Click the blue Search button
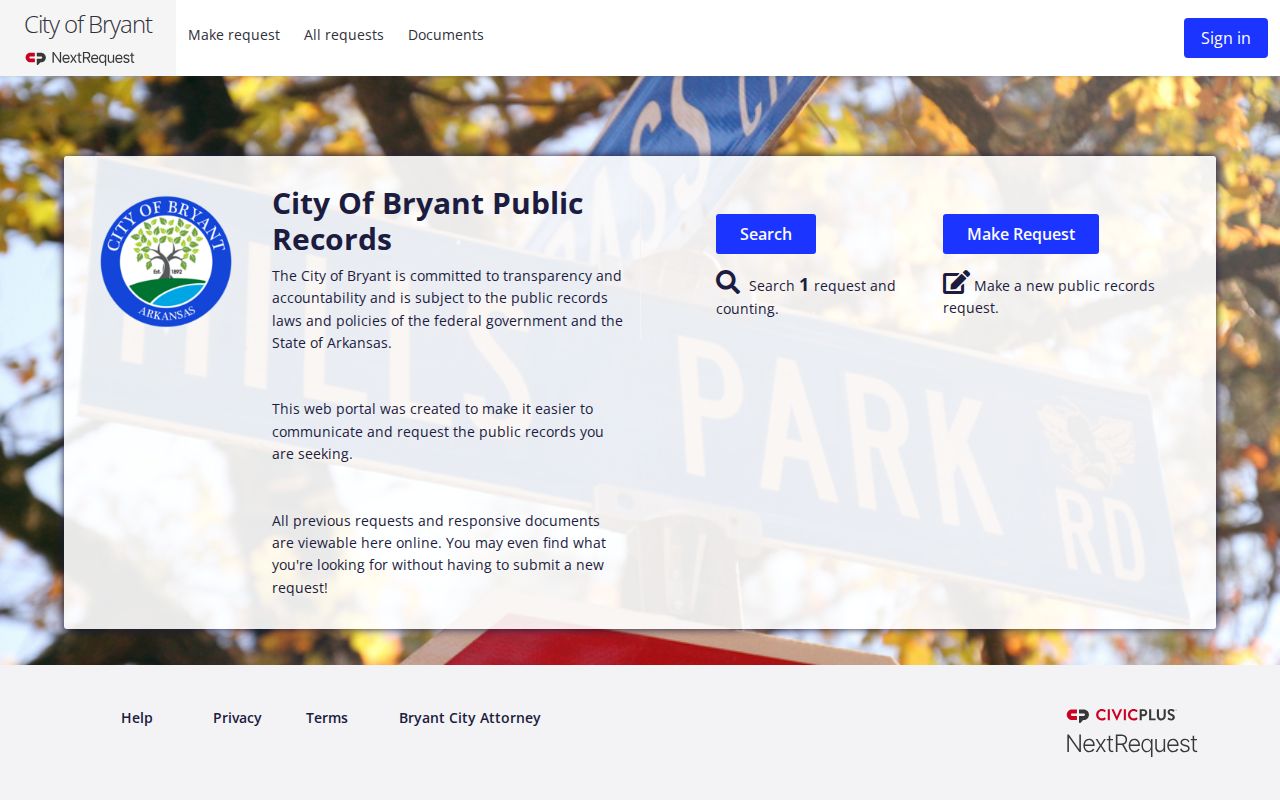Viewport: 1280px width, 800px height. (x=766, y=234)
